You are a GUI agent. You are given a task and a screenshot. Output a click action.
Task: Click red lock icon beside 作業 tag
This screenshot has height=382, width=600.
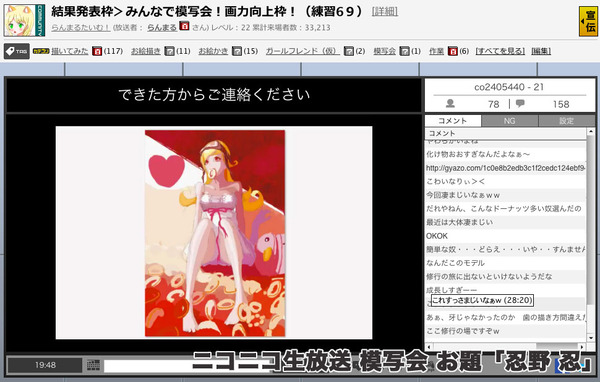click(453, 51)
